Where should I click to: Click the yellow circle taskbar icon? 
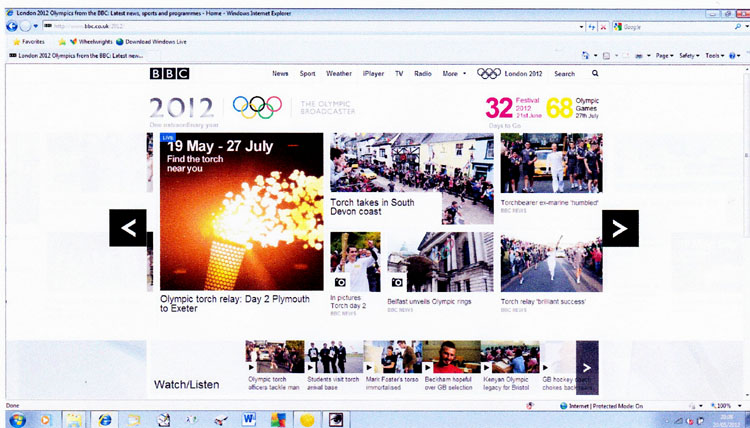pos(307,420)
